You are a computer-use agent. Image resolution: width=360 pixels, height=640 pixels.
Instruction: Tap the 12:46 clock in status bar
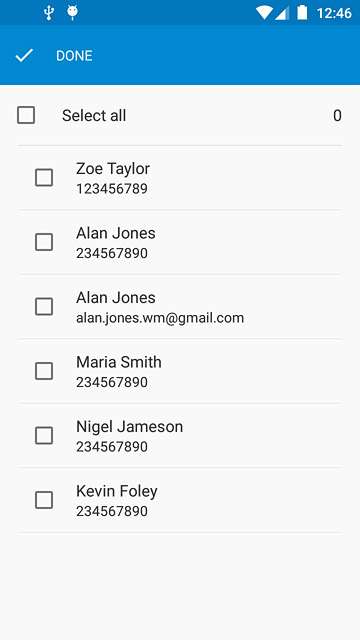334,13
